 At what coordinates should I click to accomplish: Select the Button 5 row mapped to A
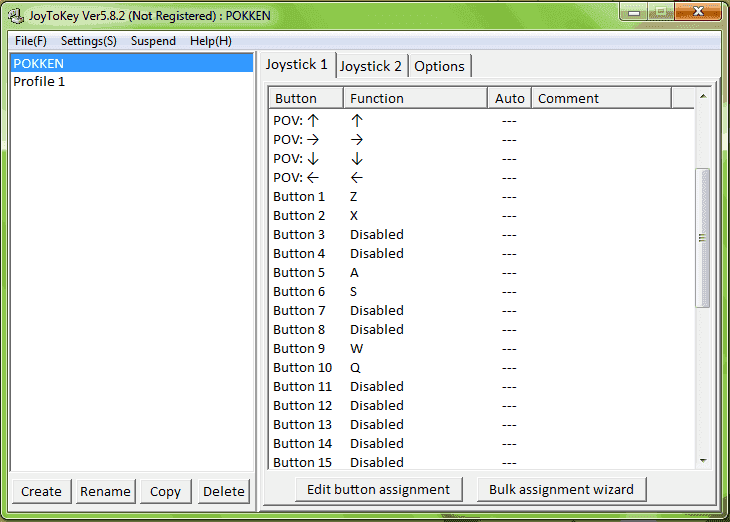(x=482, y=273)
